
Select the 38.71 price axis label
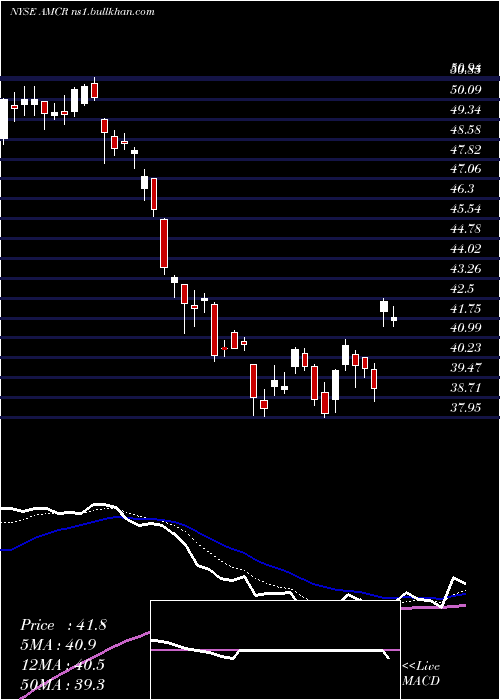tap(466, 388)
